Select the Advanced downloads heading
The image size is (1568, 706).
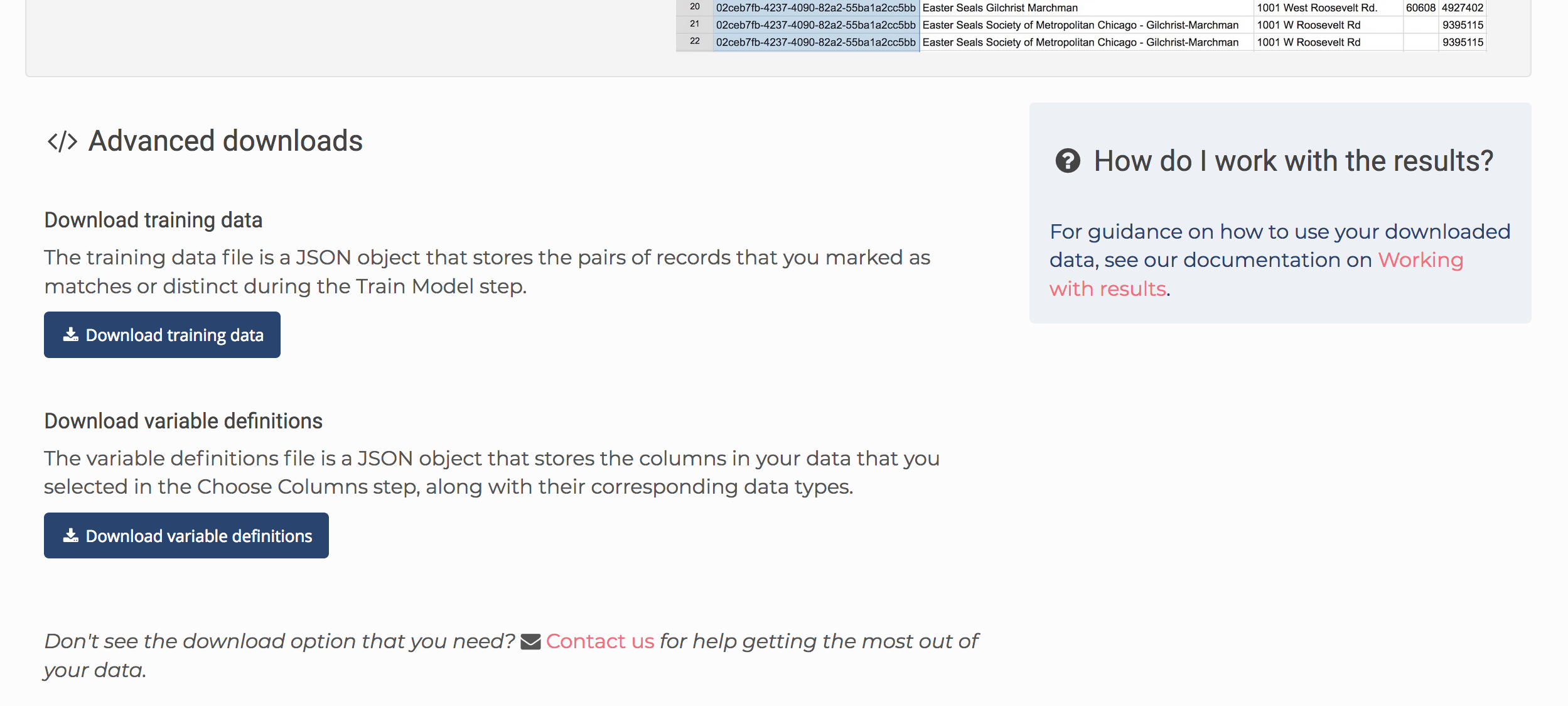pyautogui.click(x=225, y=141)
